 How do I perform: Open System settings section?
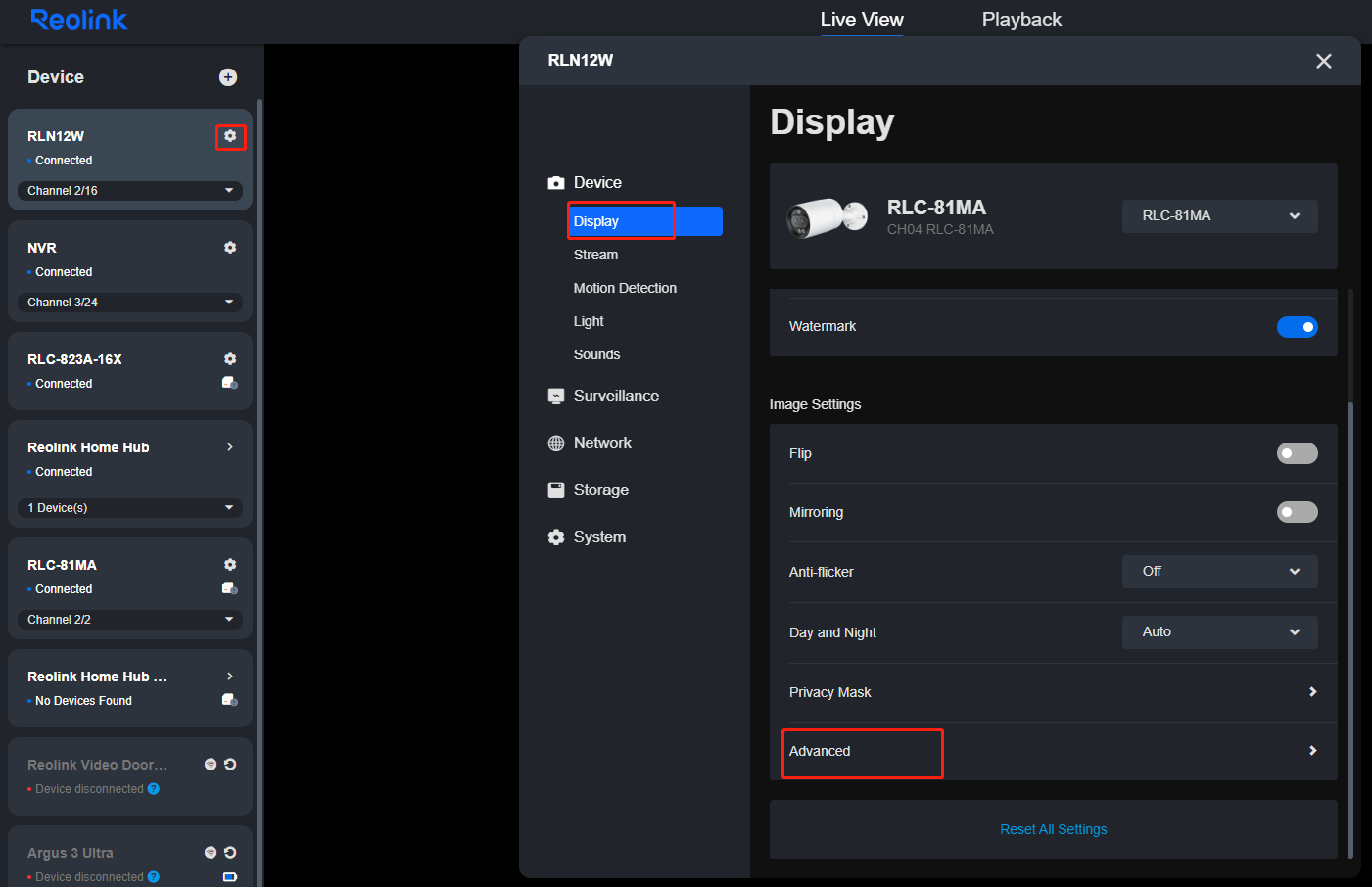[x=587, y=537]
